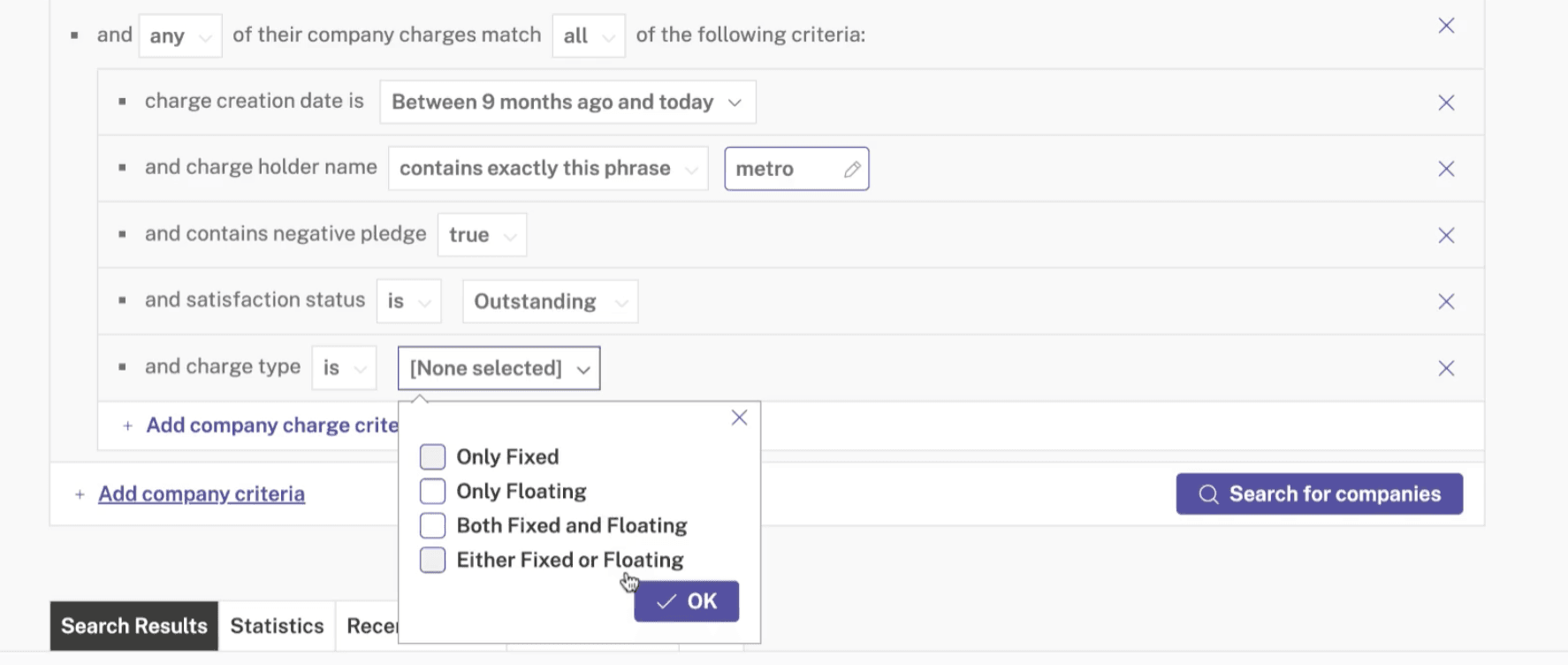Switch to the Statistics tab
Image resolution: width=1568 pixels, height=665 pixels.
tap(277, 626)
